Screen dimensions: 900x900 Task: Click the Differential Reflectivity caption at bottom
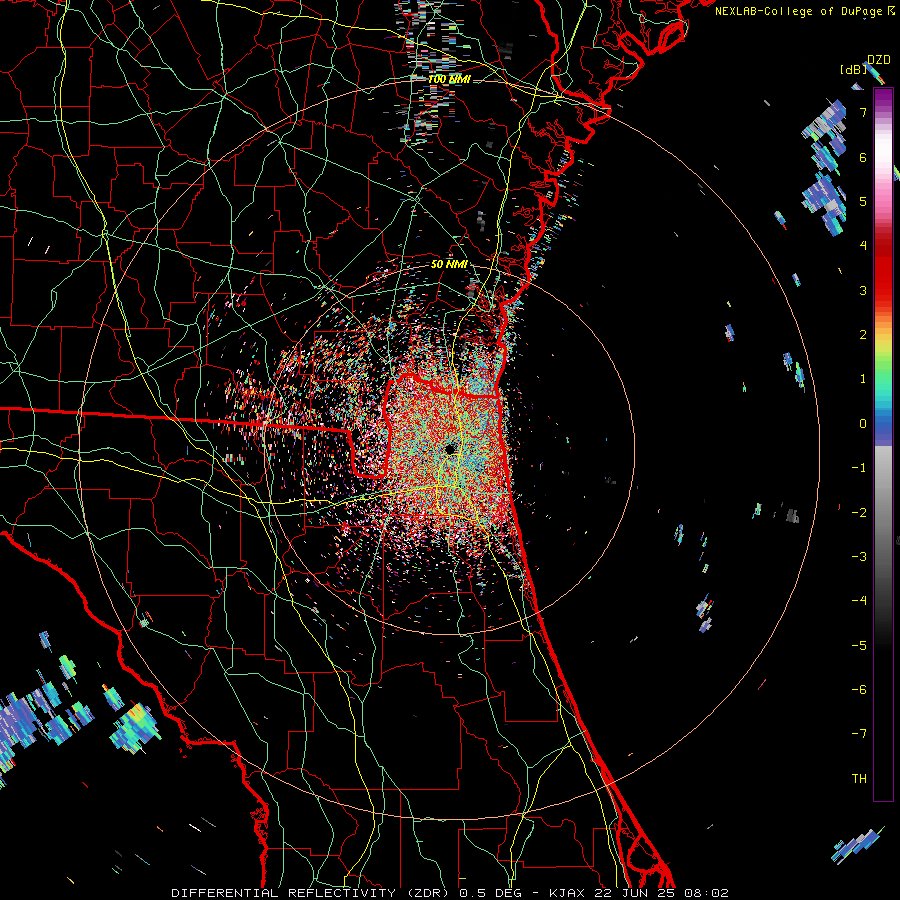[450, 893]
